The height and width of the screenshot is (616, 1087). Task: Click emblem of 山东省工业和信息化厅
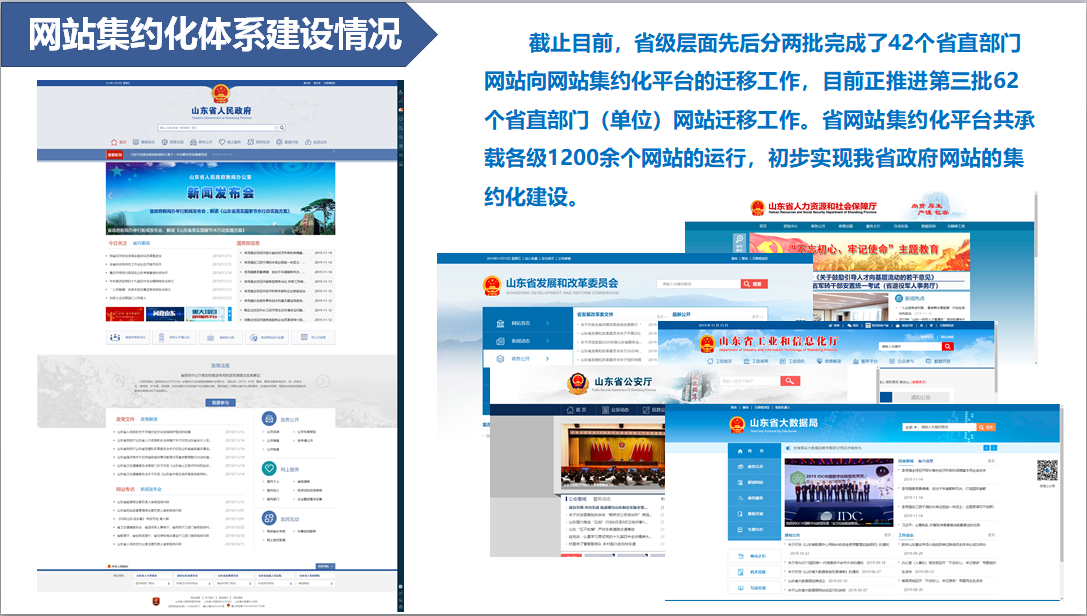tap(707, 344)
